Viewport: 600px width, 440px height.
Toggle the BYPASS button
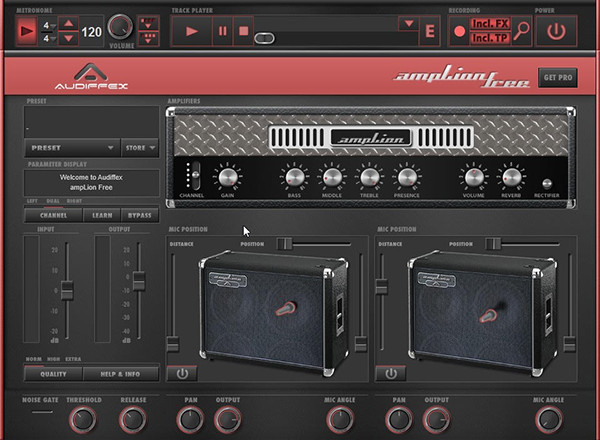click(x=140, y=215)
